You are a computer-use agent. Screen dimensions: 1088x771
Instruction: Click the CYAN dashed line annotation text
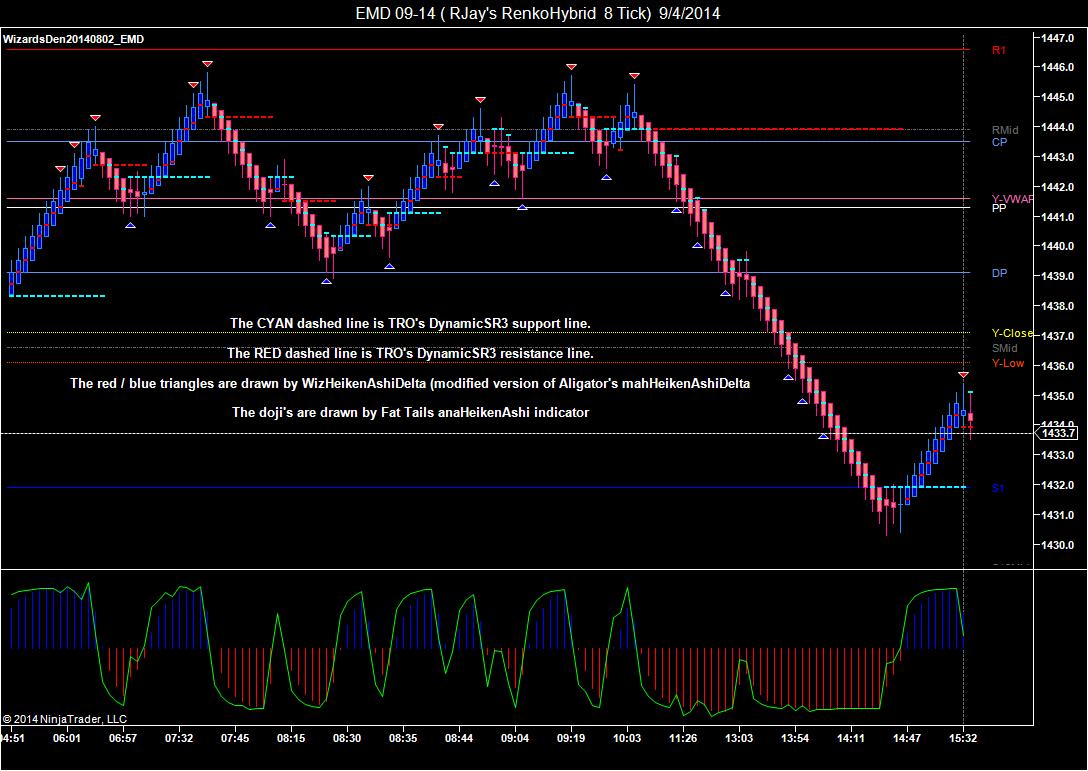pyautogui.click(x=410, y=323)
